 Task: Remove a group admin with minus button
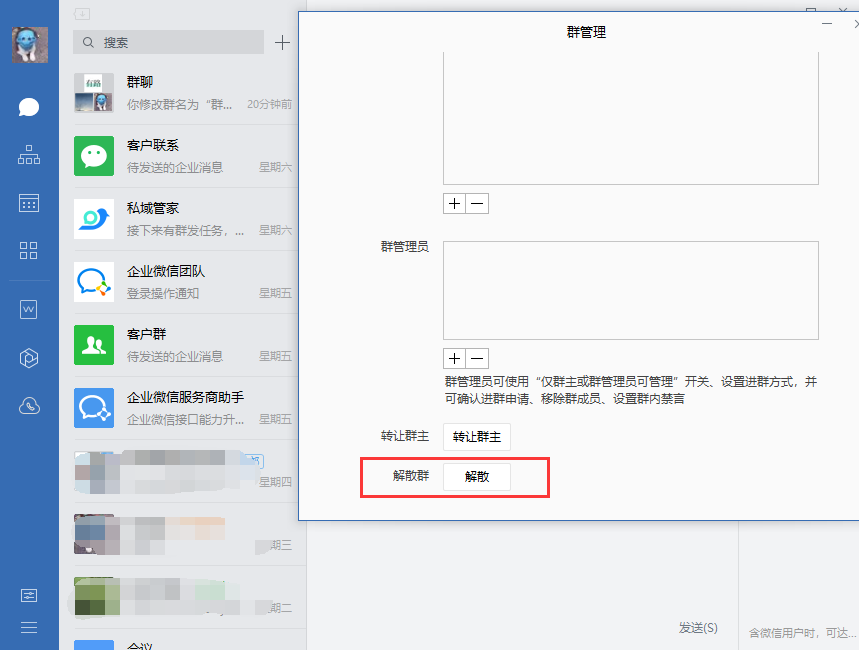(477, 359)
